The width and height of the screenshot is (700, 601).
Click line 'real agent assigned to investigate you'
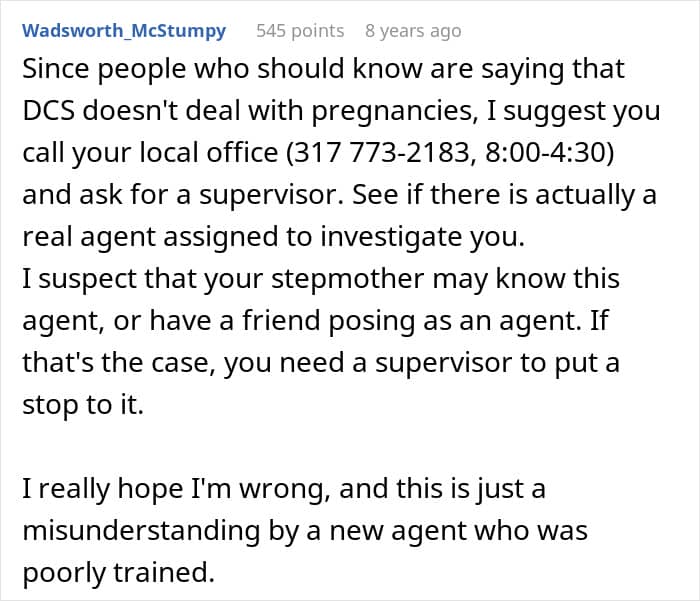(273, 236)
